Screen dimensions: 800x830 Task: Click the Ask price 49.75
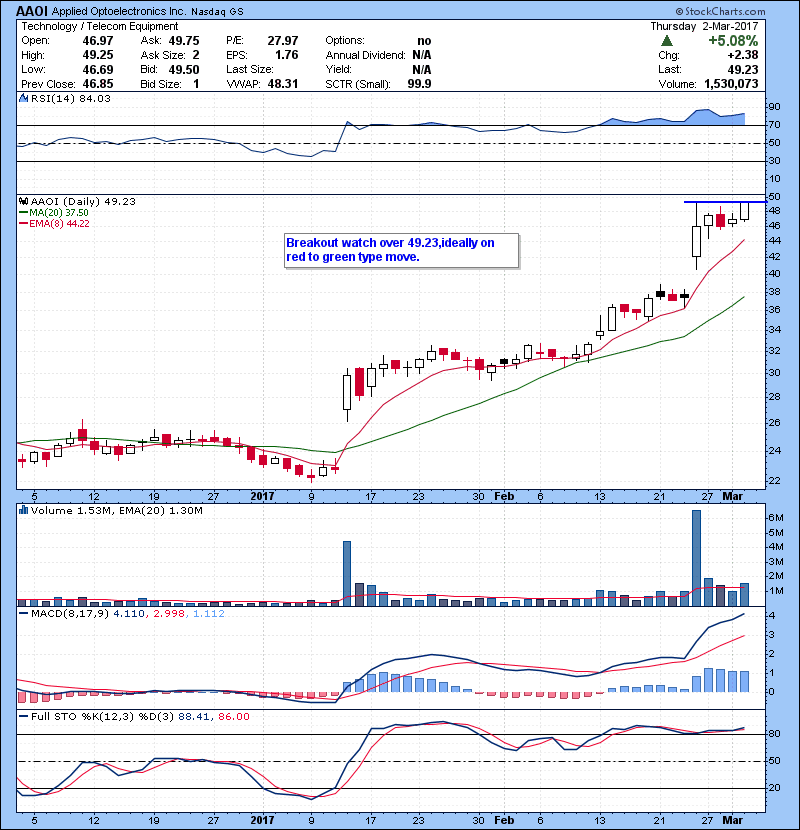click(184, 41)
